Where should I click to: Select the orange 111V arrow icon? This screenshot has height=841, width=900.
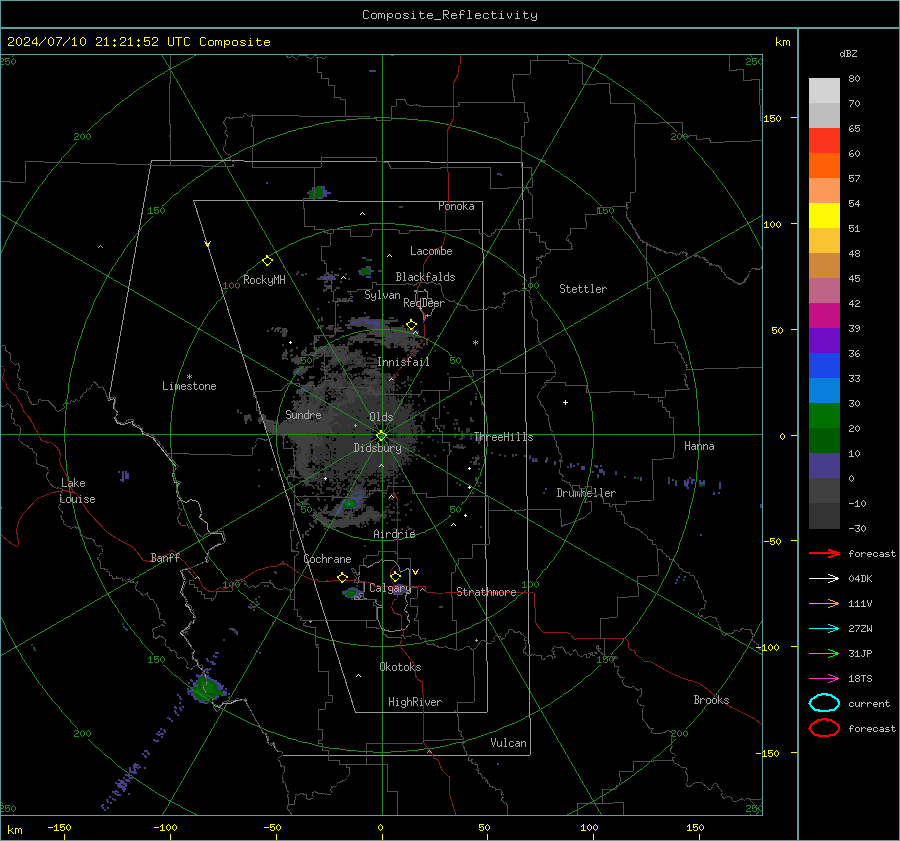click(824, 603)
